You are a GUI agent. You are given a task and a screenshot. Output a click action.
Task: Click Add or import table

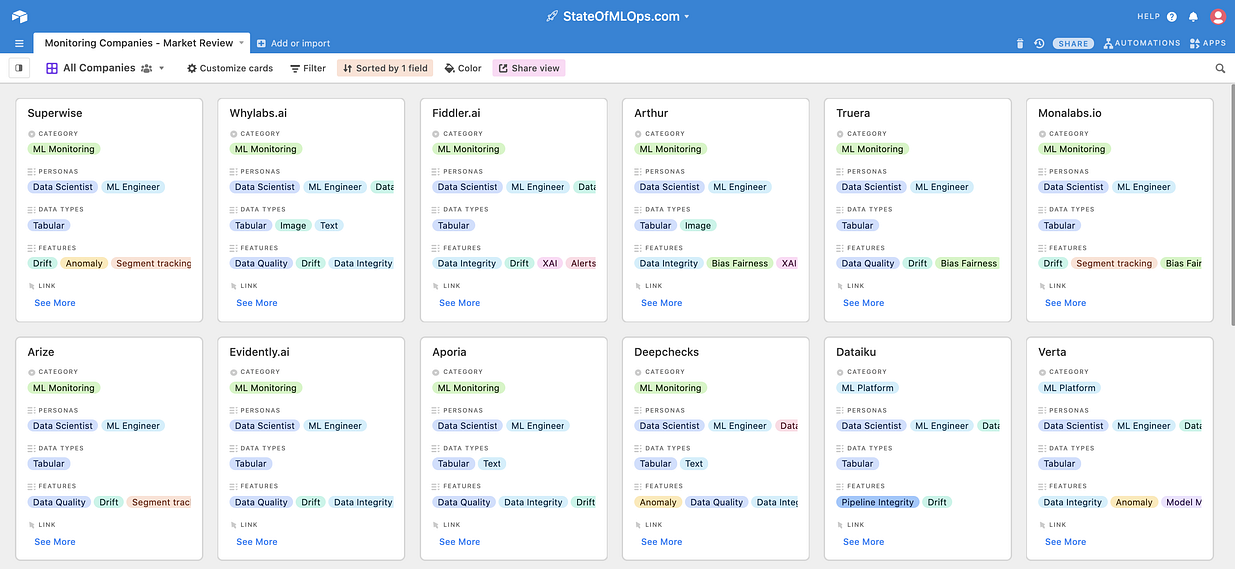[293, 43]
